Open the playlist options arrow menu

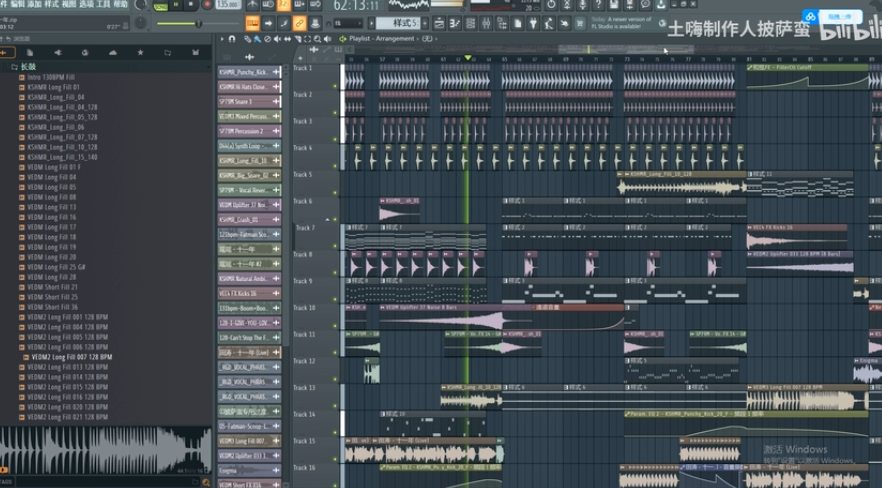point(221,39)
